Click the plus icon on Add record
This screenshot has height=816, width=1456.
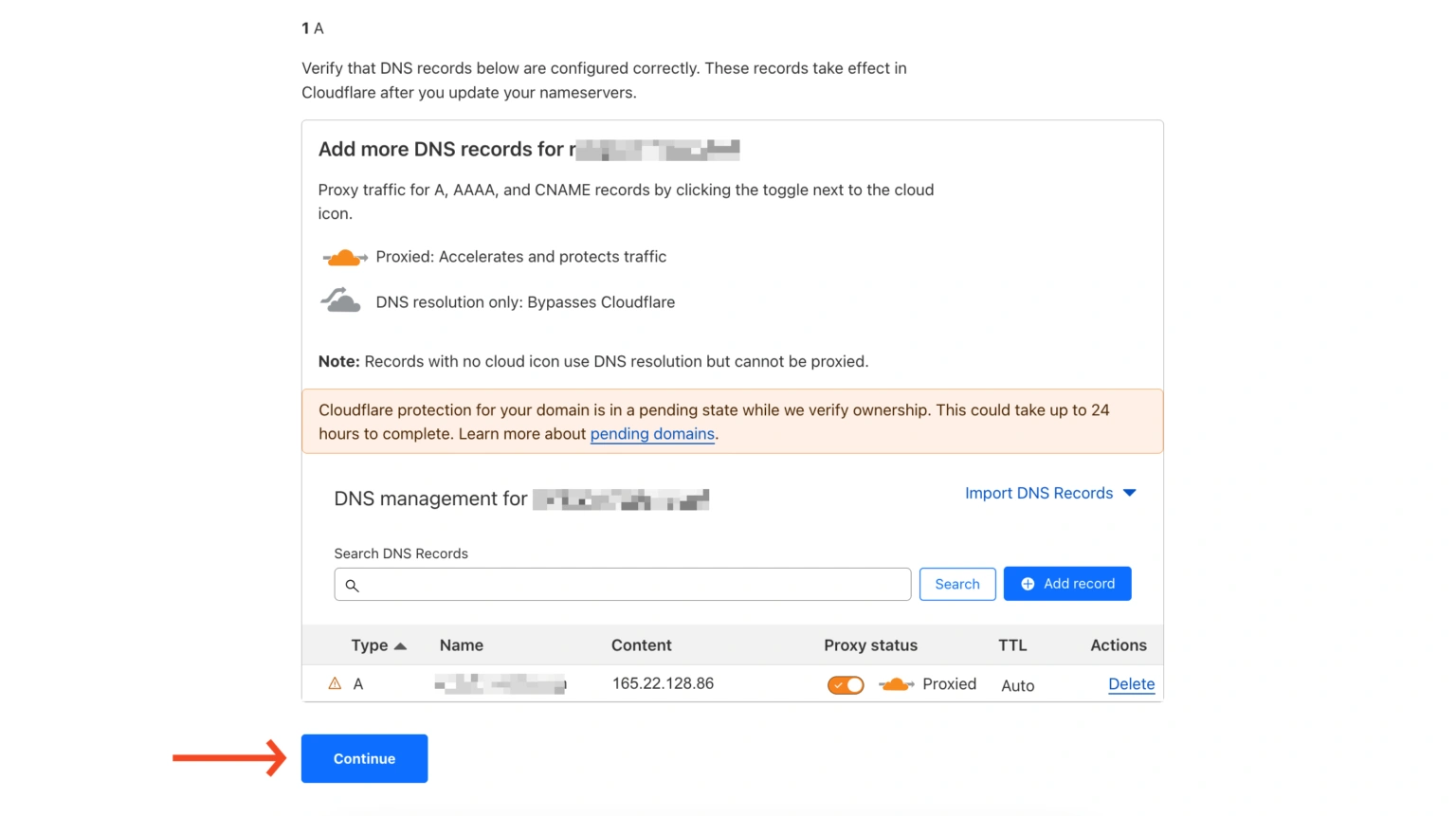tap(1028, 585)
